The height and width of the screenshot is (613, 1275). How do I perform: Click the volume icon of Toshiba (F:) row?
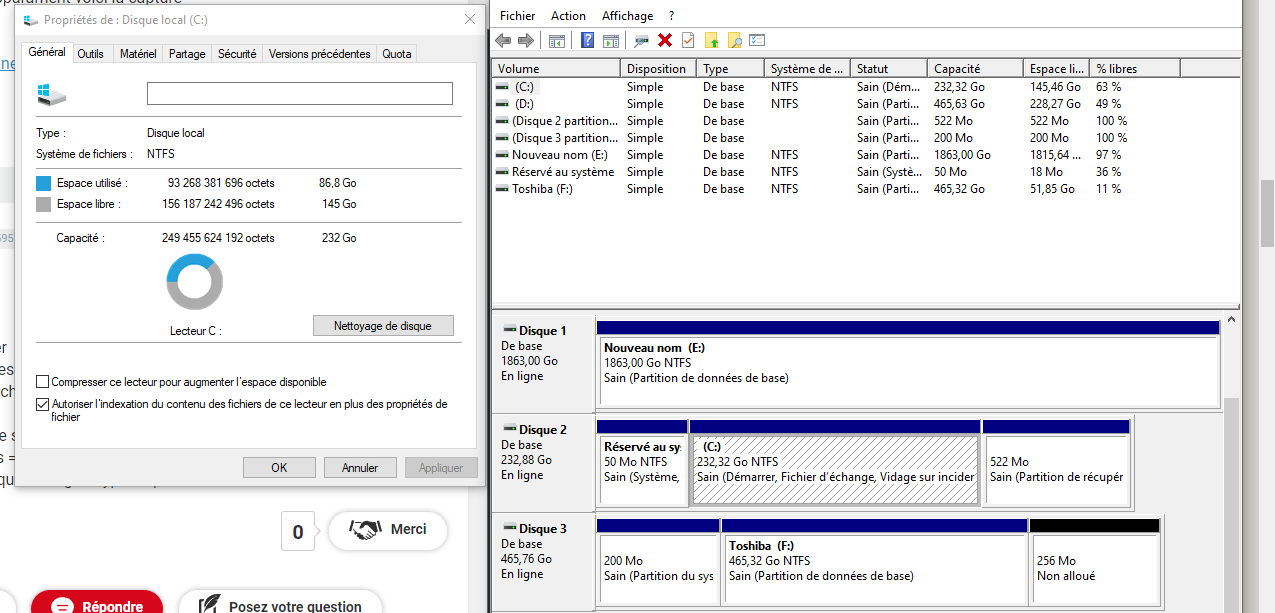(x=502, y=189)
